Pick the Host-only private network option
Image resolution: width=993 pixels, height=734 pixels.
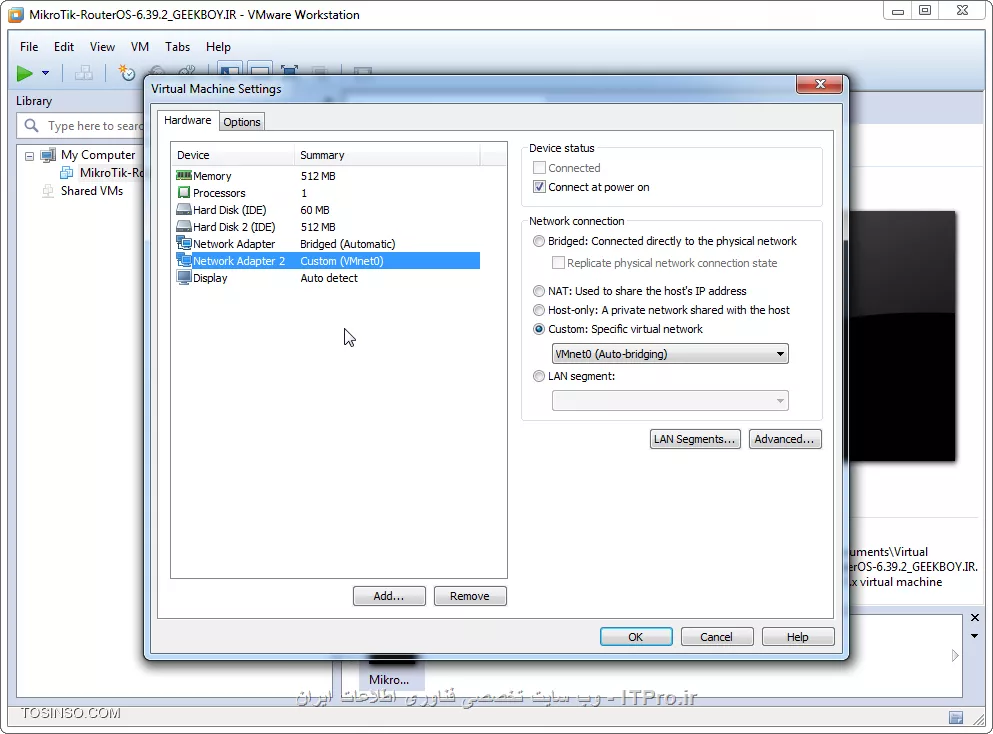point(540,310)
